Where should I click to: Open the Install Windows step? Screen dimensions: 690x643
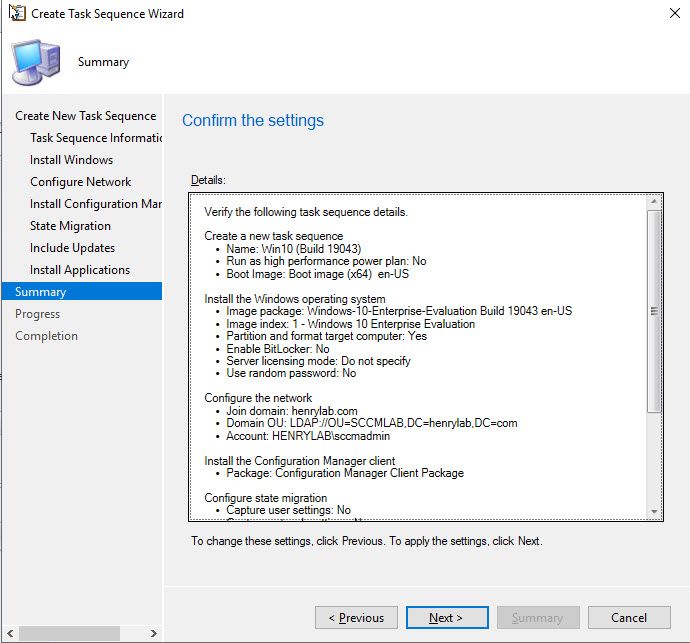pos(71,160)
